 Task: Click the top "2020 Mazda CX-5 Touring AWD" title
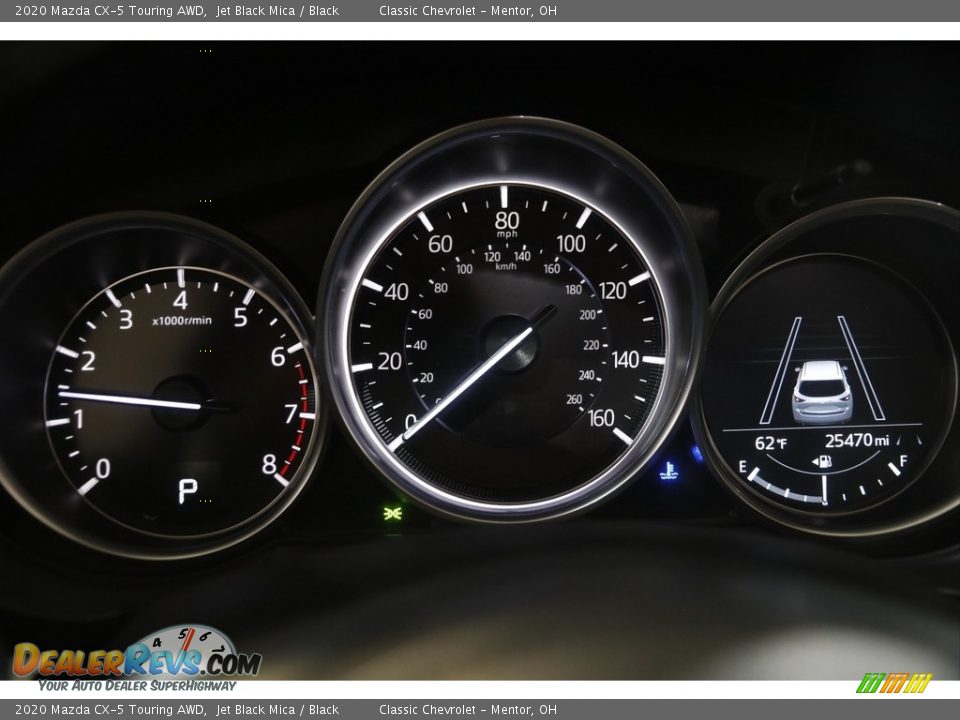[x=110, y=11]
